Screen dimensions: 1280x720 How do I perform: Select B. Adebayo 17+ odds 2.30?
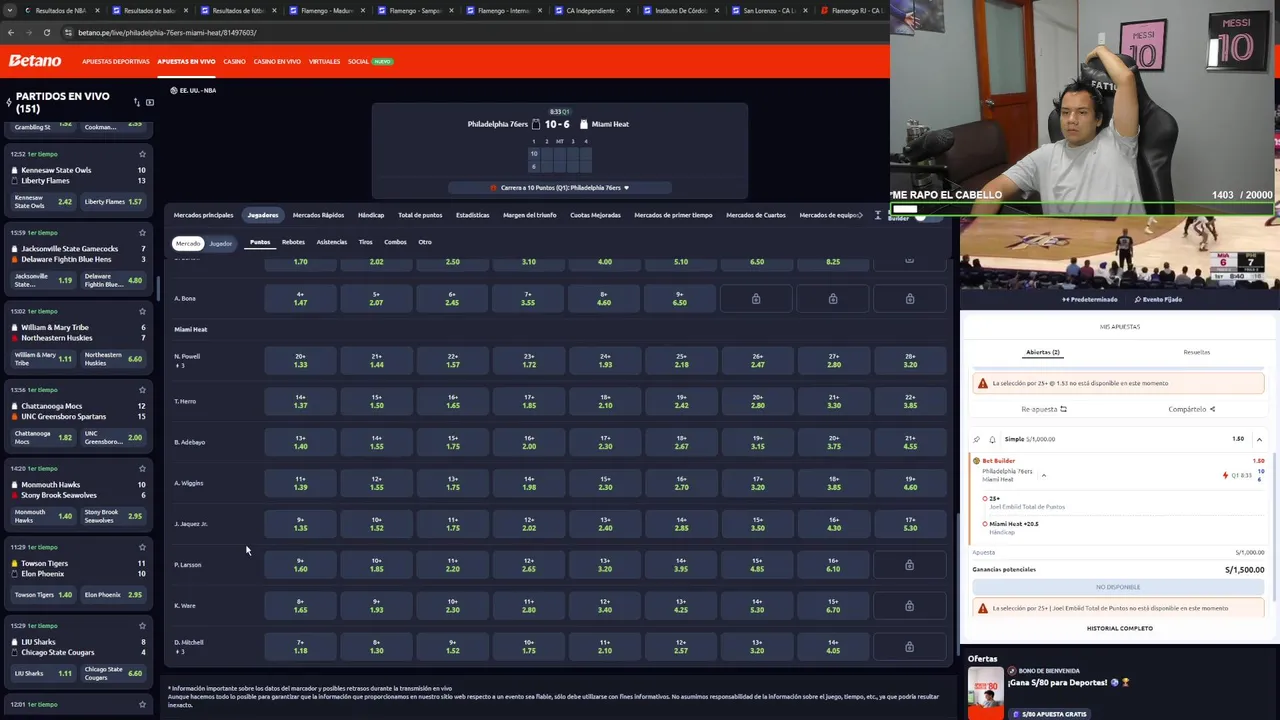point(604,442)
